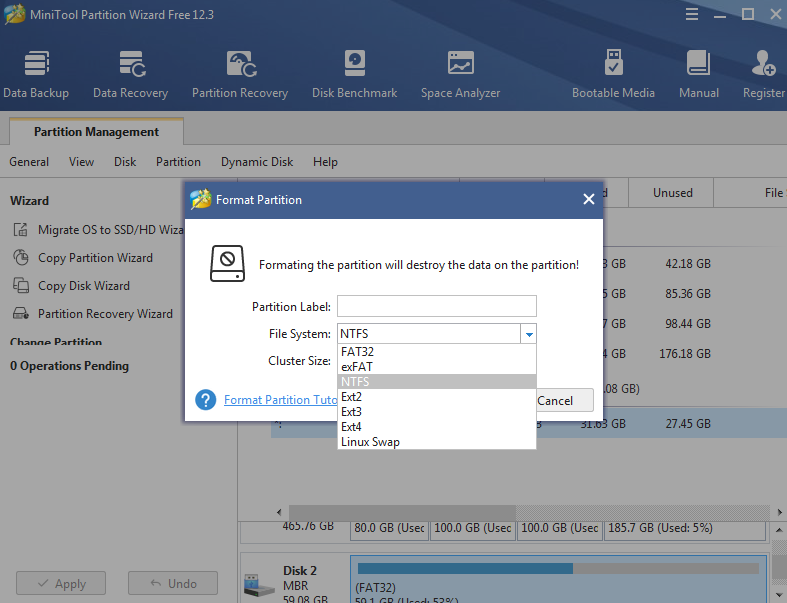Screen dimensions: 787x603
Task: Launch the Data Recovery tool
Action: (130, 74)
